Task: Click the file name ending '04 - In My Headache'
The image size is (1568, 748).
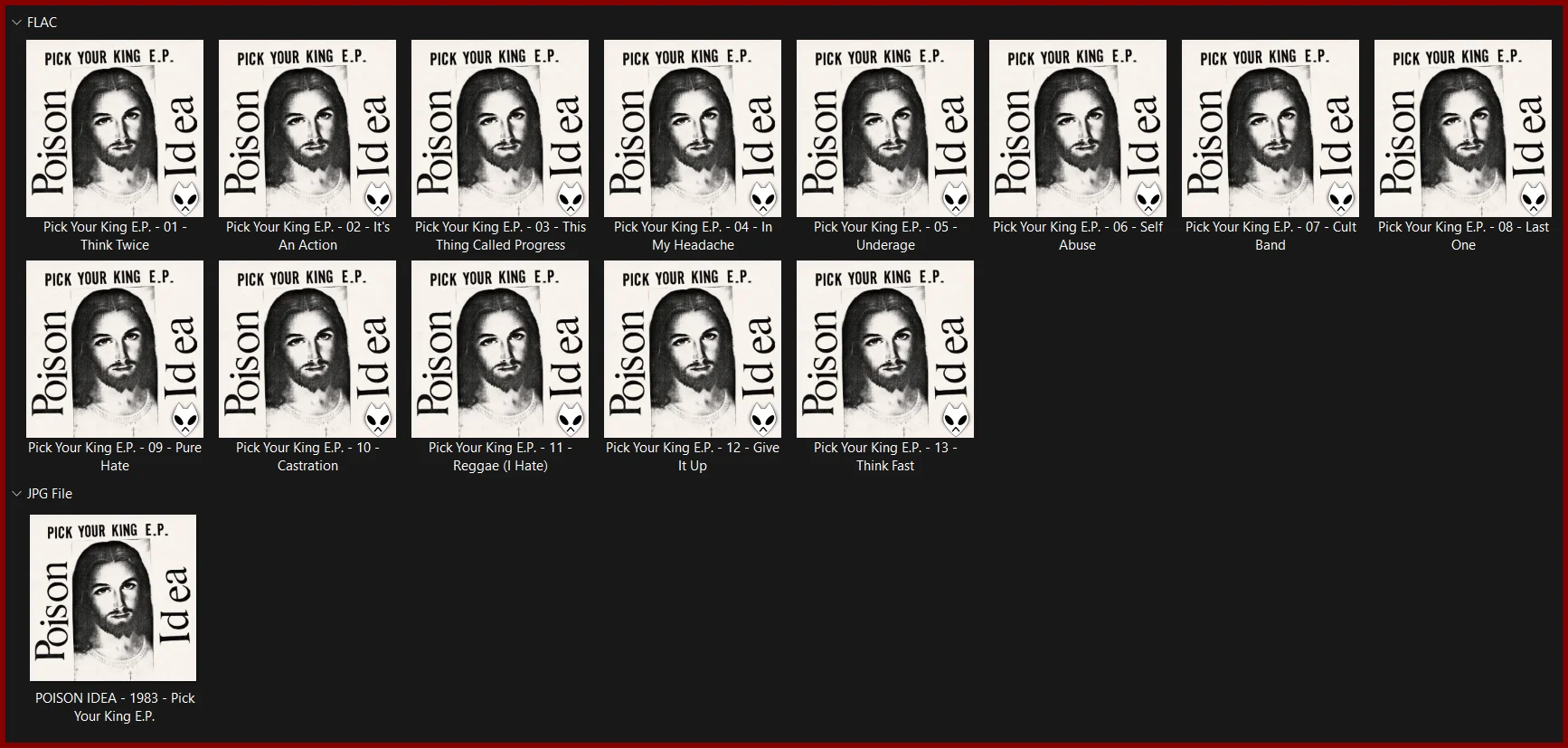Action: 693,236
